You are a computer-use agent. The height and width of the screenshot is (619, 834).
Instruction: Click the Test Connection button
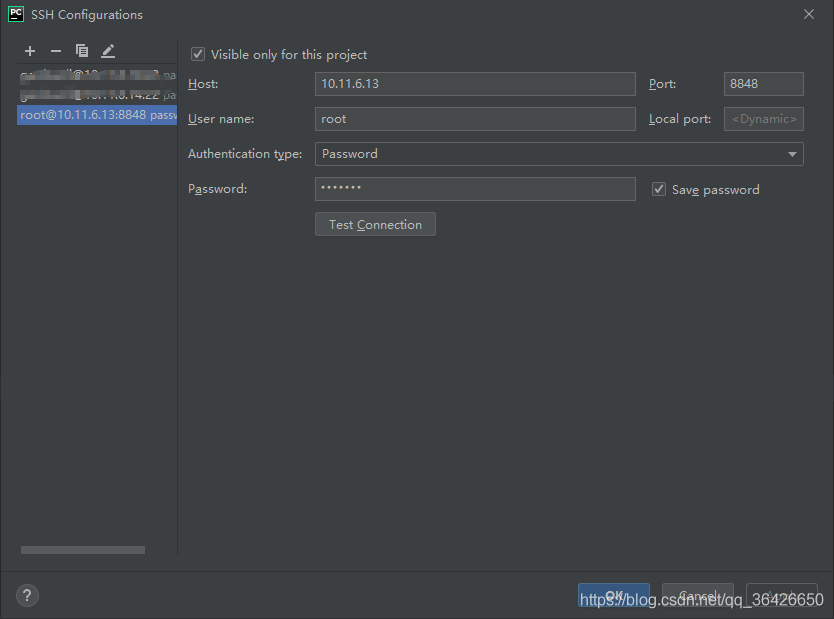(375, 225)
